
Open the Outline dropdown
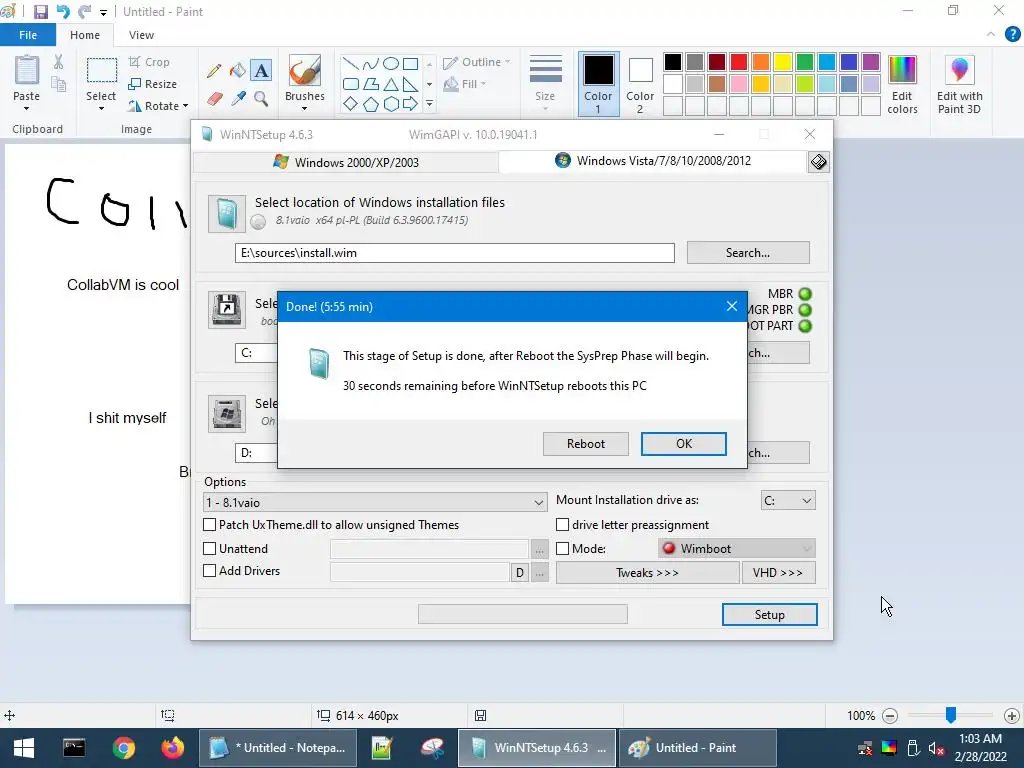pyautogui.click(x=477, y=62)
